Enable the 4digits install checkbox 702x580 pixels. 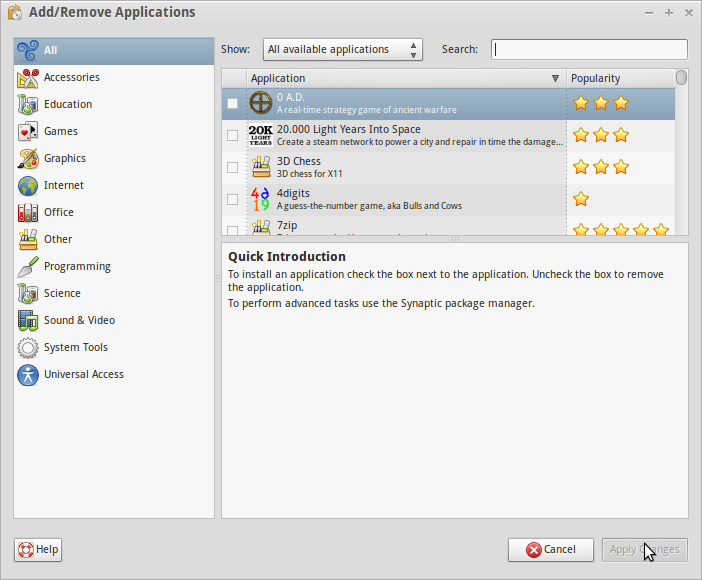(233, 199)
